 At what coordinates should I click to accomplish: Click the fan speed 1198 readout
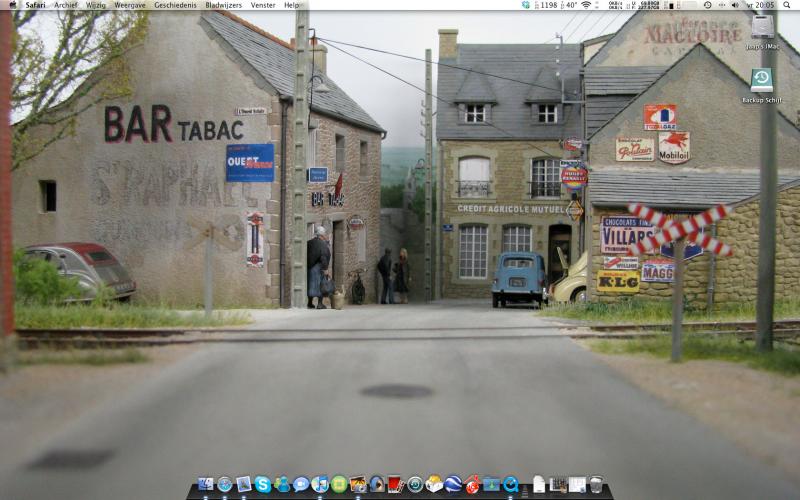coord(548,5)
